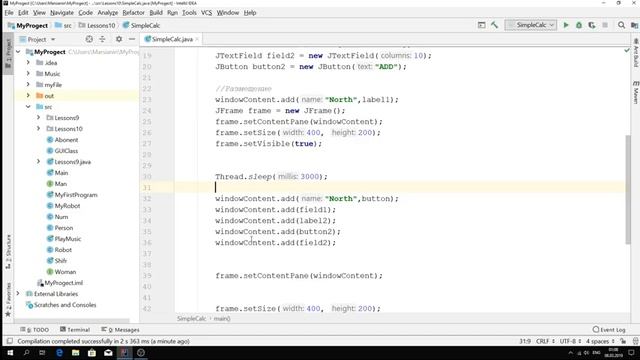This screenshot has width=640, height=360.
Task: Run the SimpleCalc configuration
Action: 566,25
